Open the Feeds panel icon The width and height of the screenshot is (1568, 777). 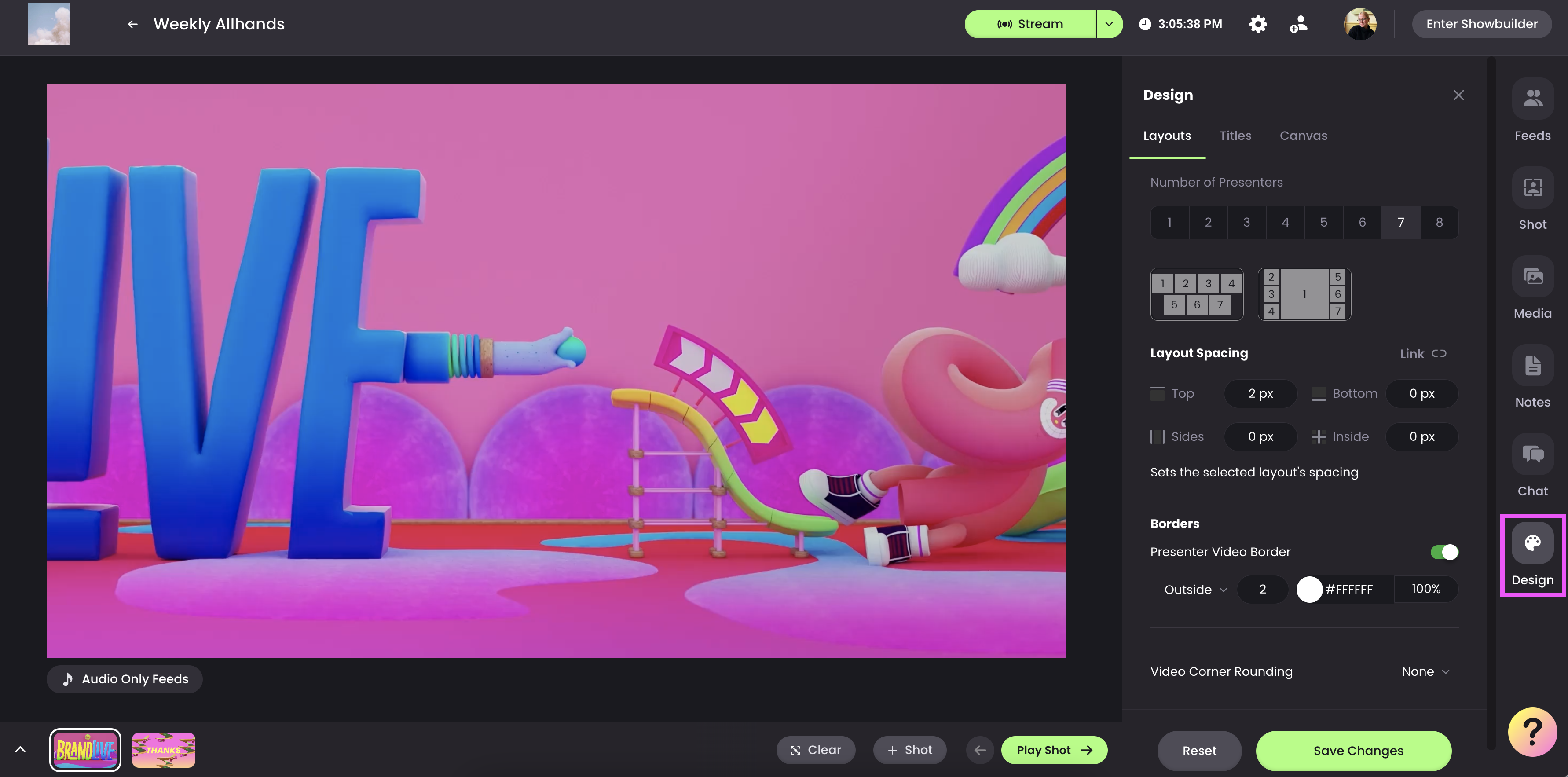pos(1532,99)
